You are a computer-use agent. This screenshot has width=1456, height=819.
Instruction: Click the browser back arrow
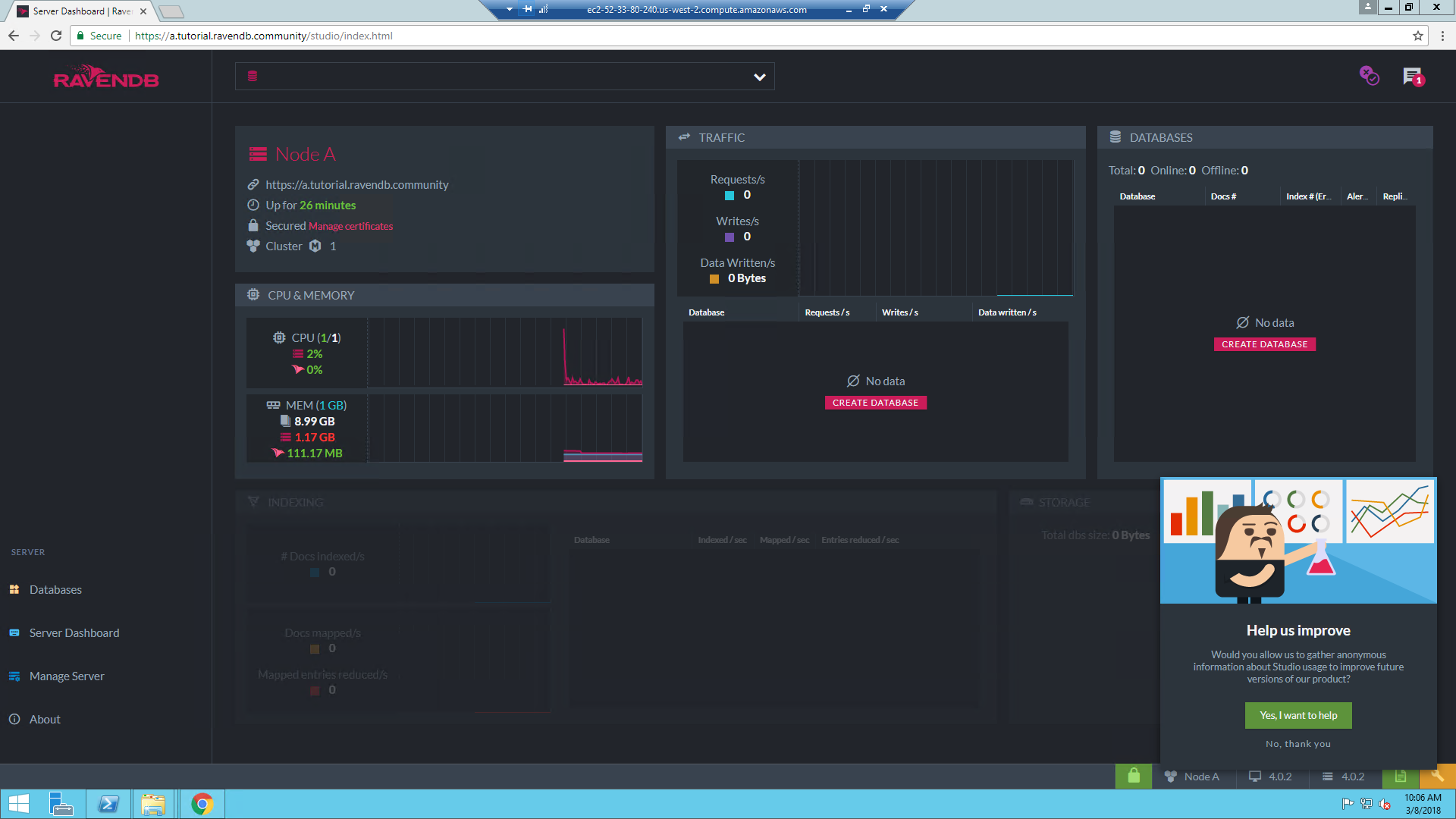point(14,36)
